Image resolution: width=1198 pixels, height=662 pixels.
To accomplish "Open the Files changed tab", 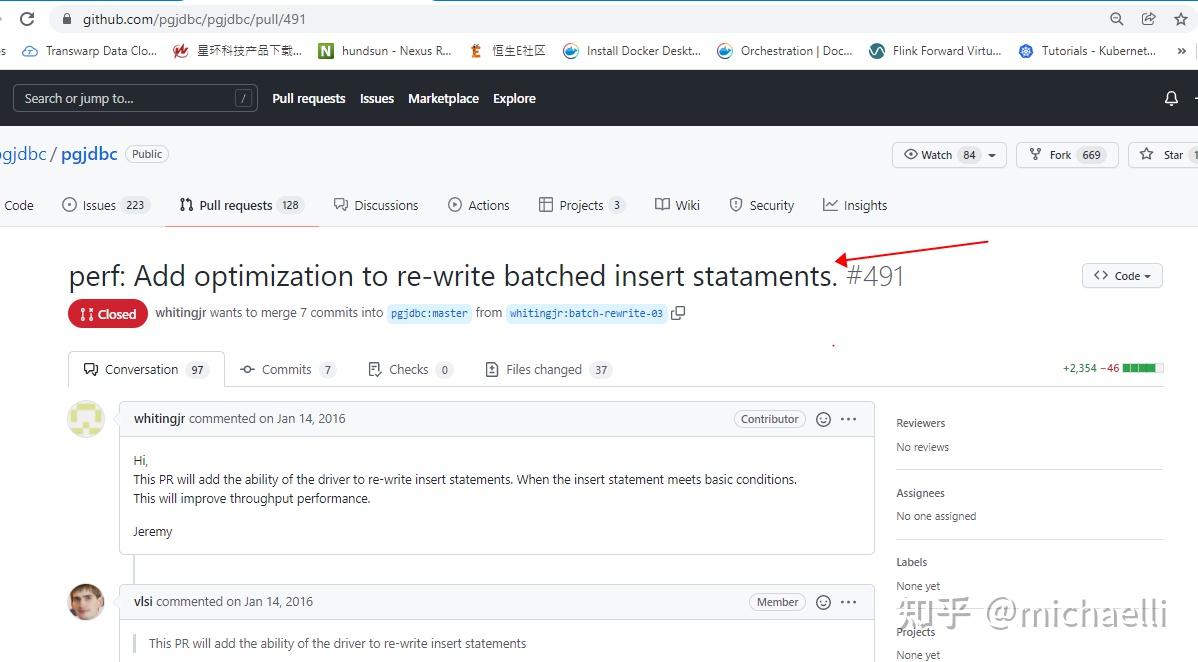I will pyautogui.click(x=546, y=369).
